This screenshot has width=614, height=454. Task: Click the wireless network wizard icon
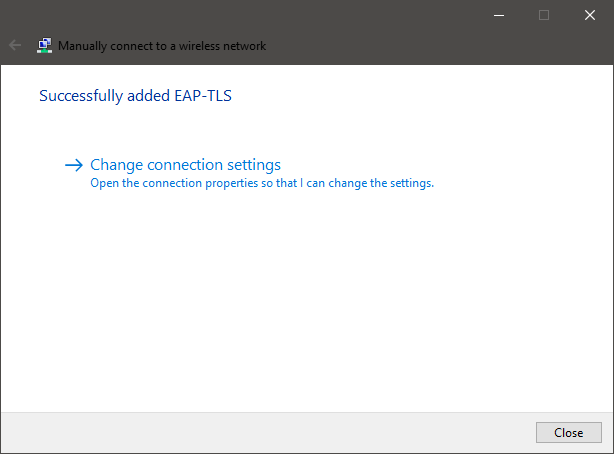45,45
